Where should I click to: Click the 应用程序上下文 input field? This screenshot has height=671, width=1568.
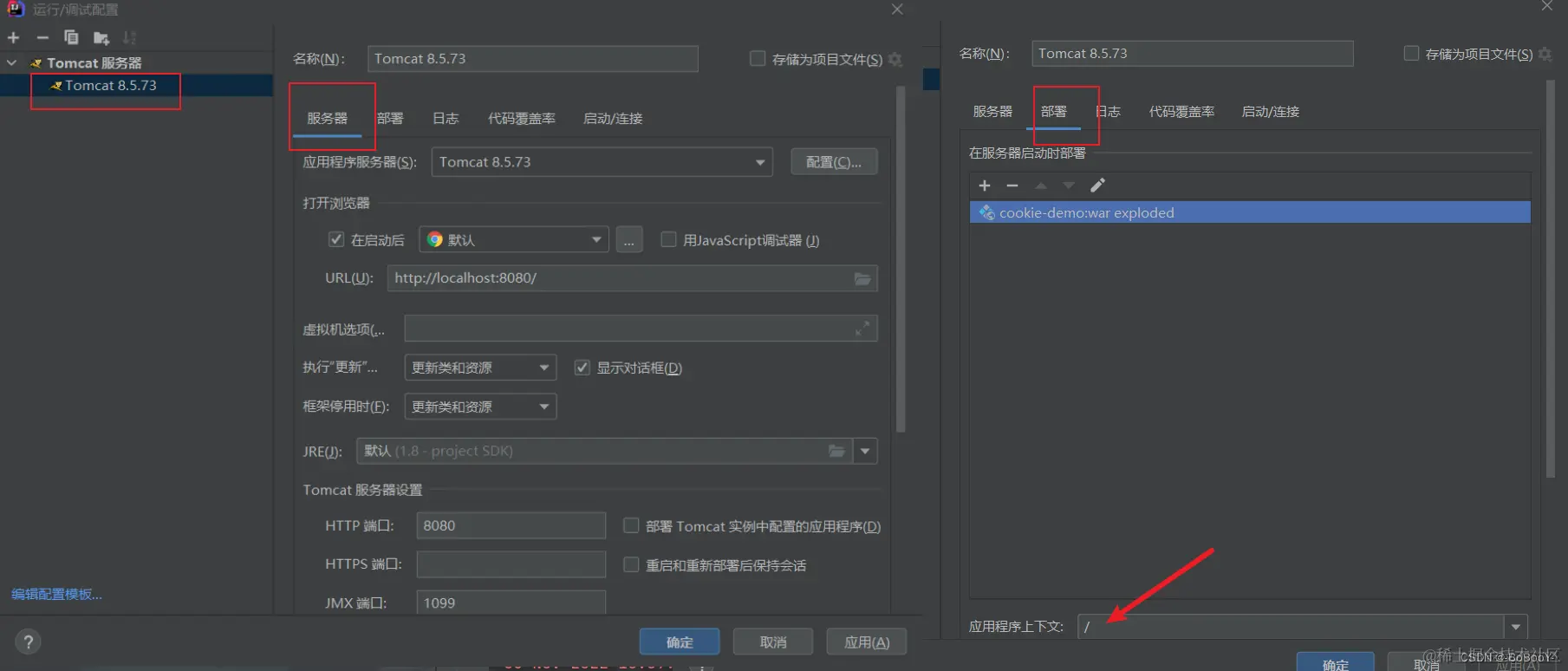[x=1290, y=626]
